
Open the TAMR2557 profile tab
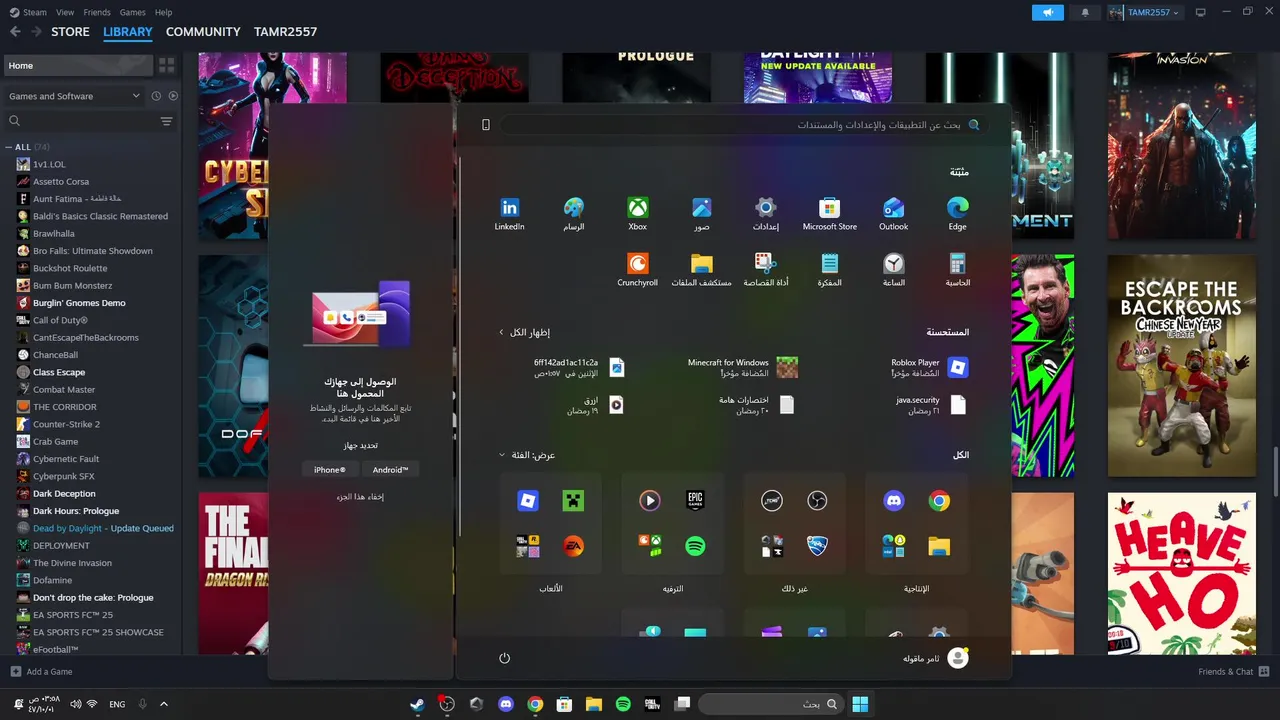click(x=285, y=32)
